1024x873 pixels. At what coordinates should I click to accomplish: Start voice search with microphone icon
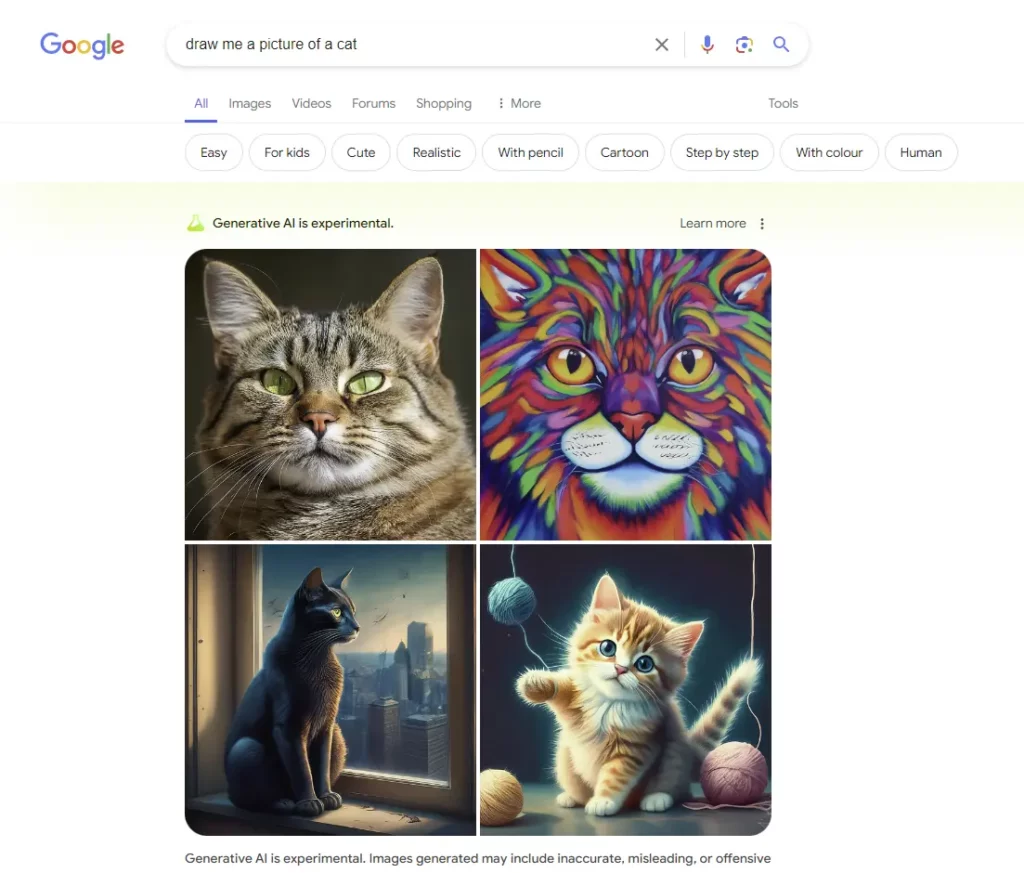[707, 44]
